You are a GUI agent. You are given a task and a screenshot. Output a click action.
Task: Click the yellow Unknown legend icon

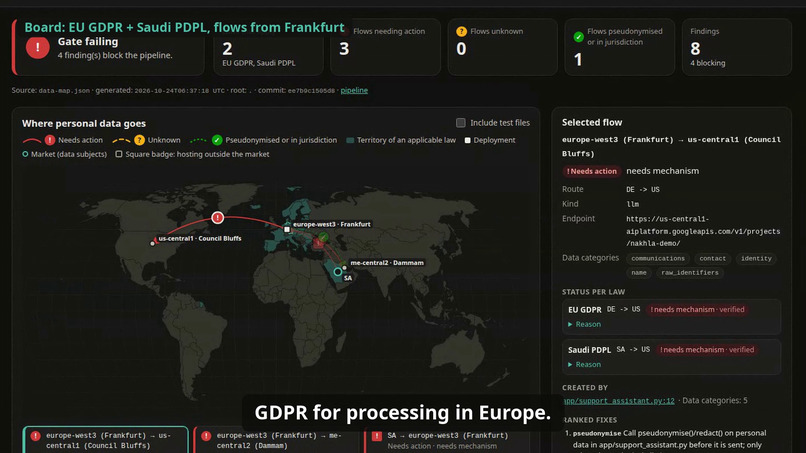click(139, 140)
